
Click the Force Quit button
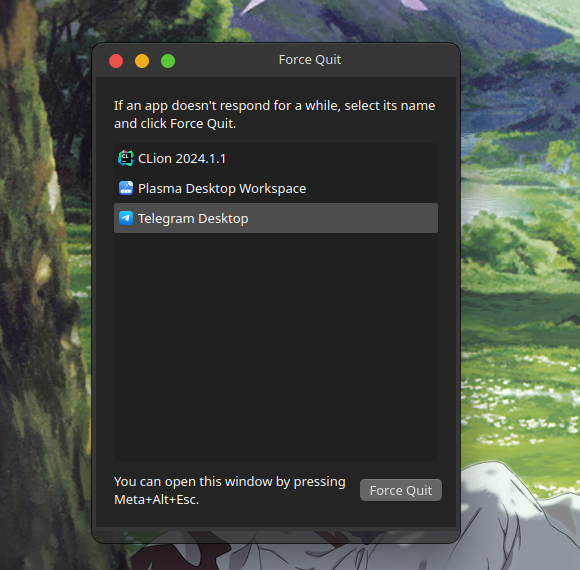tap(401, 490)
